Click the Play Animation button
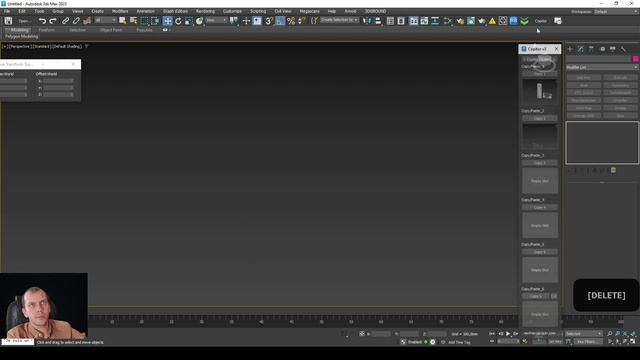This screenshot has height=360, width=640. (x=508, y=334)
